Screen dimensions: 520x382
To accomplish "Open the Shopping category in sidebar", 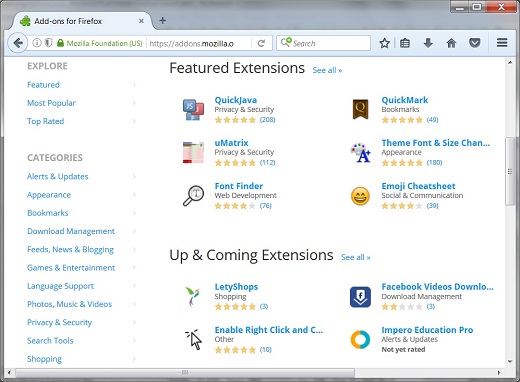I will tap(44, 359).
